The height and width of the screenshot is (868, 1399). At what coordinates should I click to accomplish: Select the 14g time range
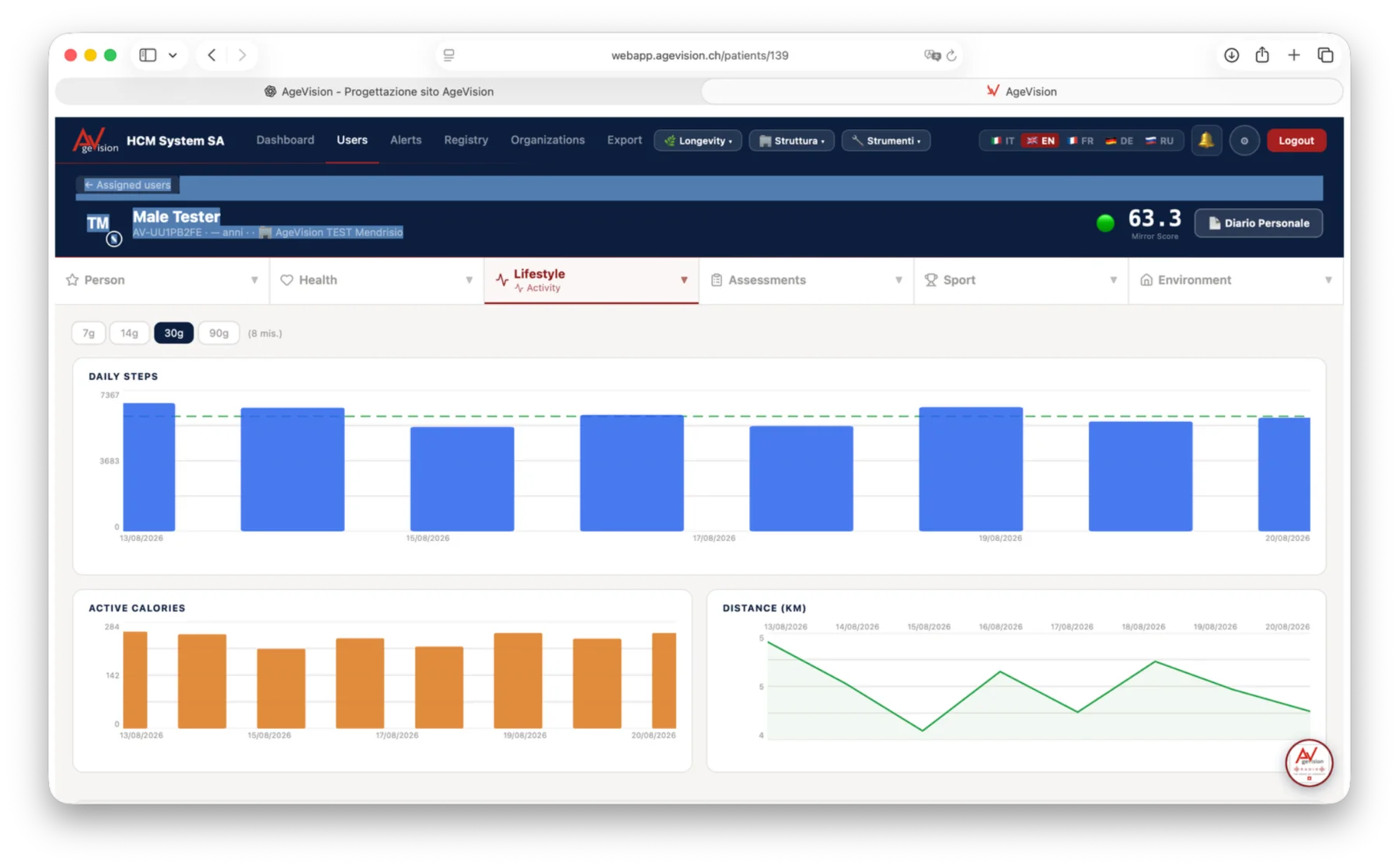[129, 333]
